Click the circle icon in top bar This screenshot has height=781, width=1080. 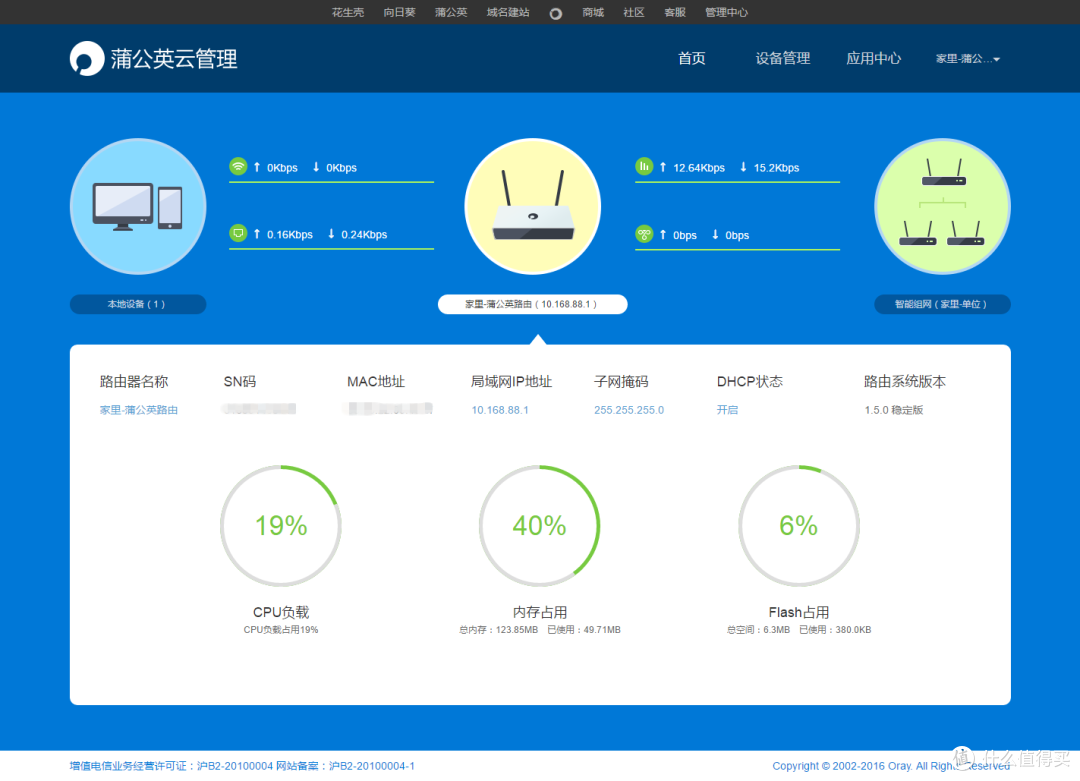coord(555,13)
